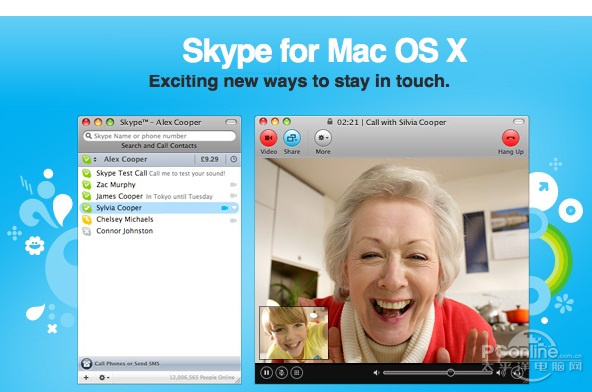
Task: Mute the microphone in call controls
Action: pos(281,373)
